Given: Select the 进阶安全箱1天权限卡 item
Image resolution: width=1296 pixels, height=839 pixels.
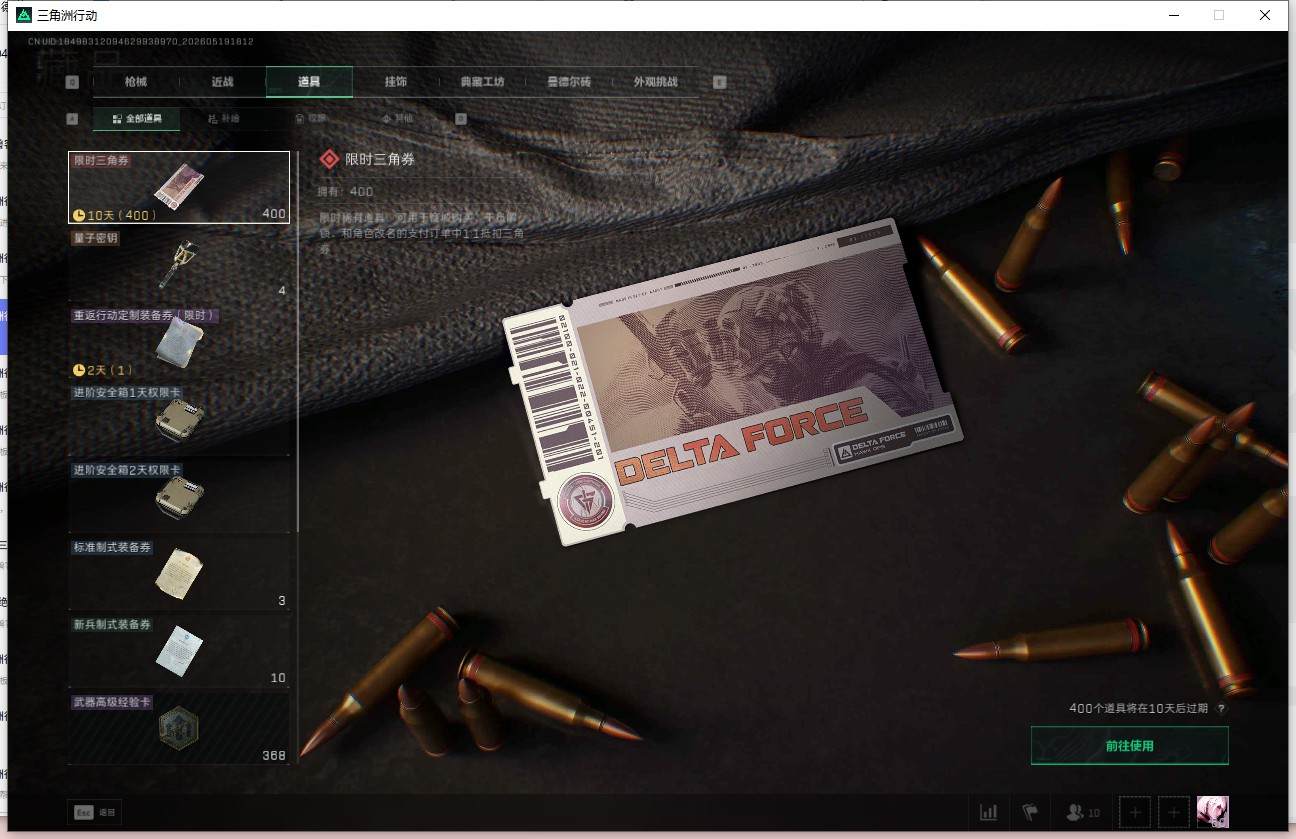Looking at the screenshot, I should tap(179, 420).
